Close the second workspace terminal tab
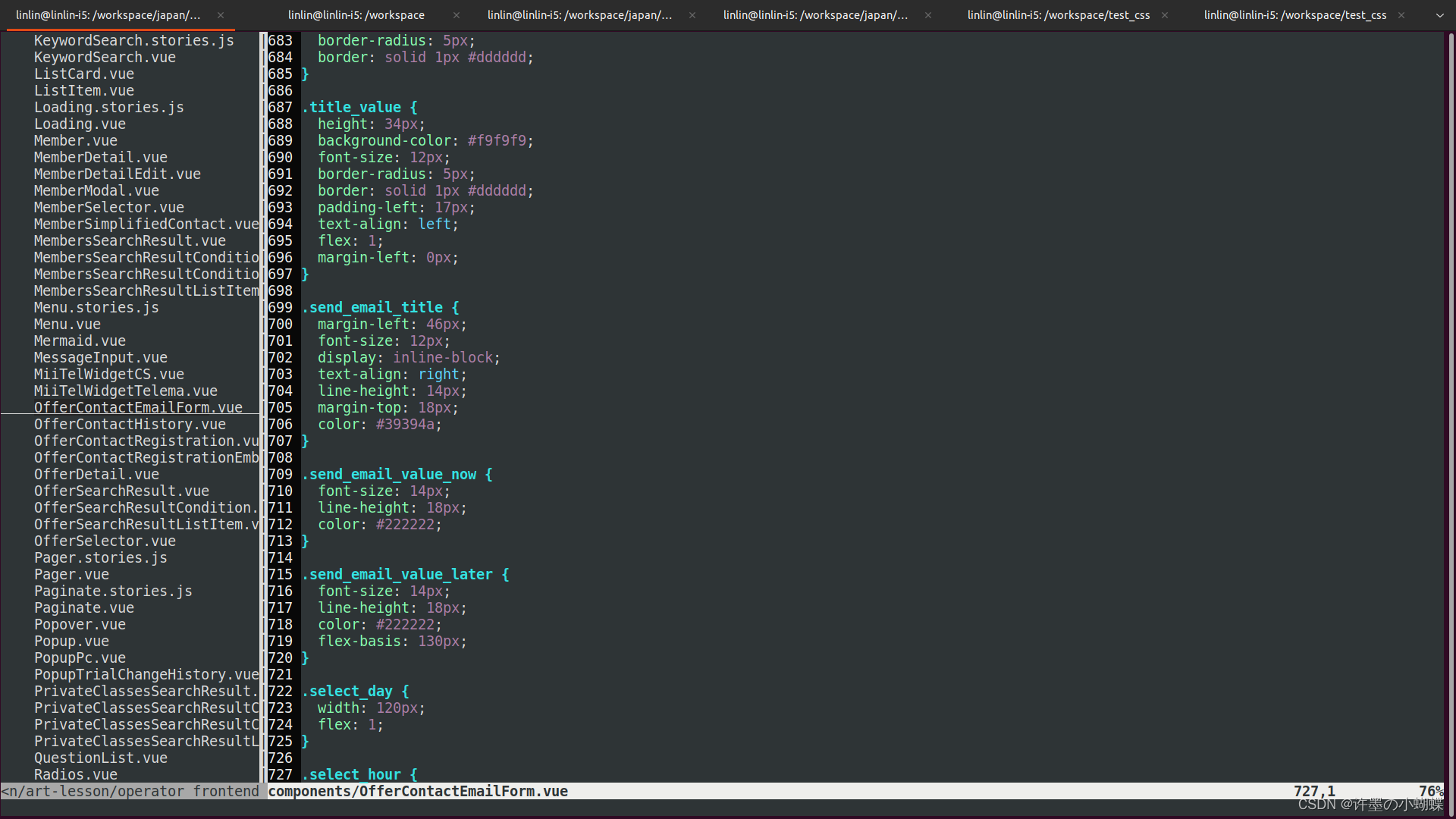Viewport: 1456px width, 819px height. click(x=457, y=15)
